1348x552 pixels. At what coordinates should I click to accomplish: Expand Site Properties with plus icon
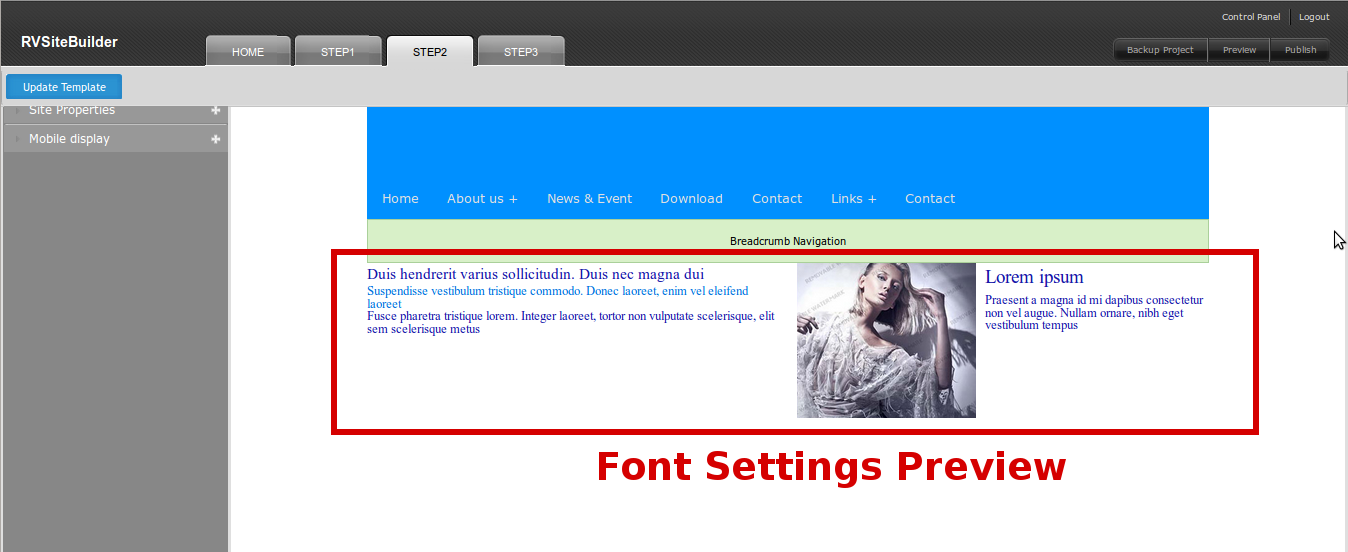point(215,111)
